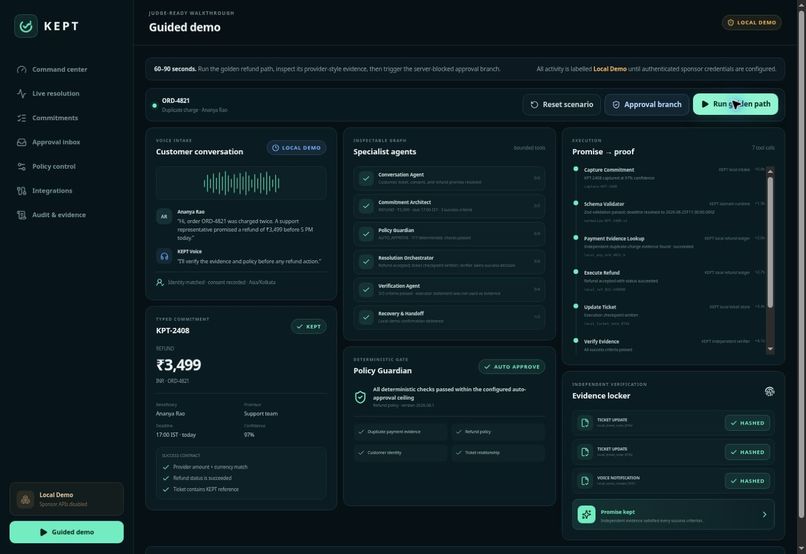Navigate to Policy control
The width and height of the screenshot is (806, 554).
[53, 166]
